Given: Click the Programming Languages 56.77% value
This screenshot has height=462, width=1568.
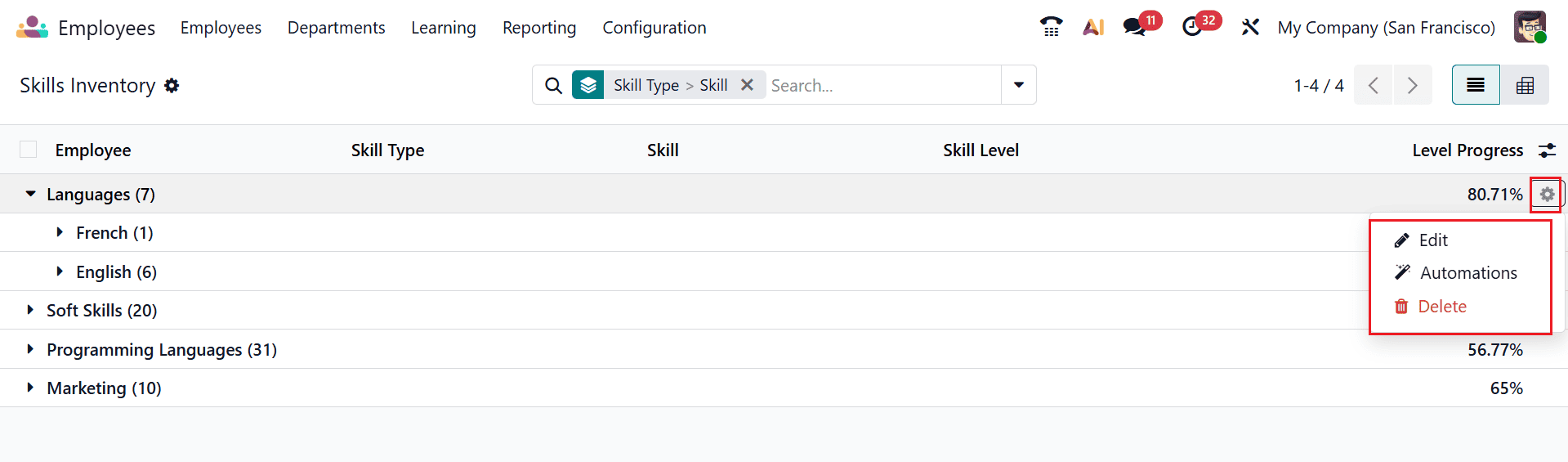Looking at the screenshot, I should tap(1494, 350).
